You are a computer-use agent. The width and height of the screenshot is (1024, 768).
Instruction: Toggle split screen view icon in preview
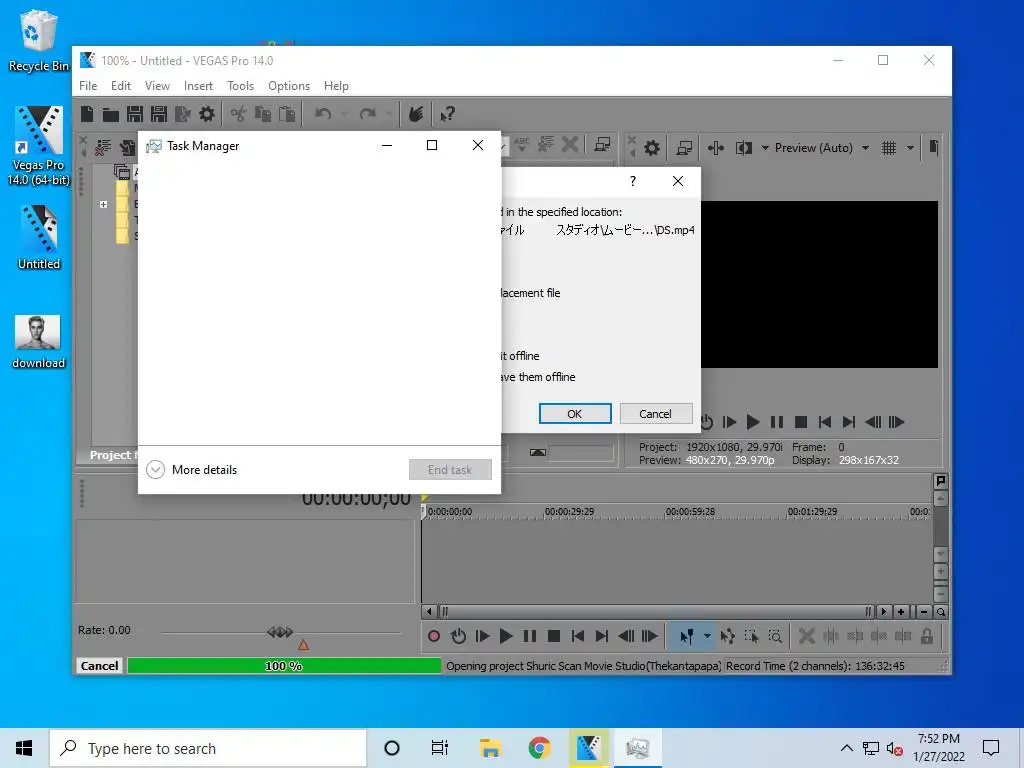744,148
